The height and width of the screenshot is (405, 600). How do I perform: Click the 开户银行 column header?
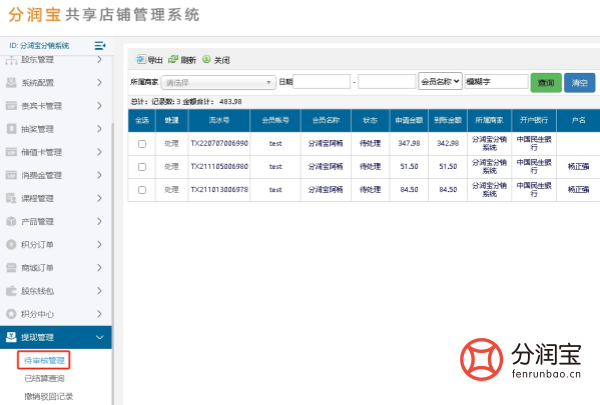click(534, 120)
